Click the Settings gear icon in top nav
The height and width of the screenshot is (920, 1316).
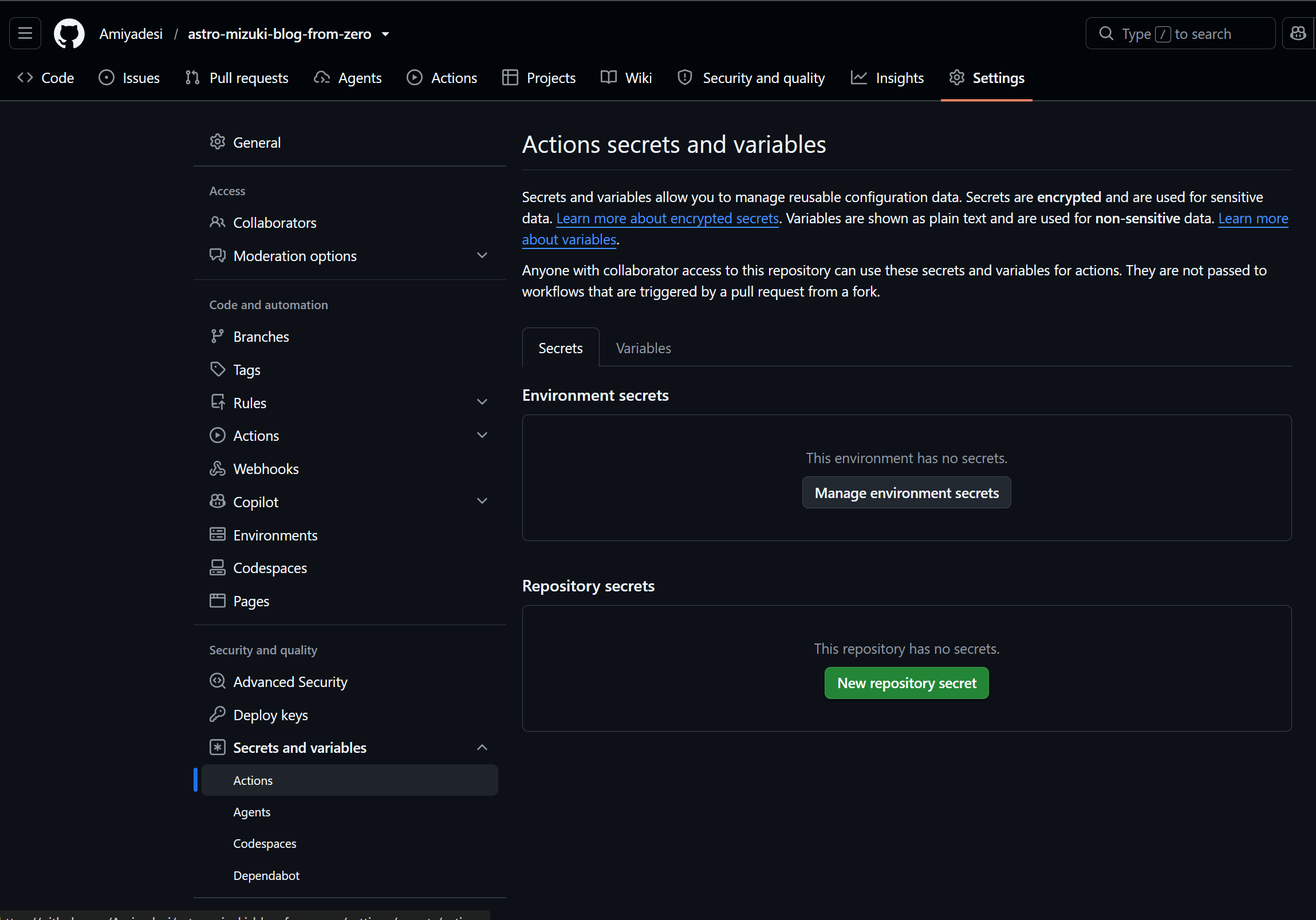[956, 77]
